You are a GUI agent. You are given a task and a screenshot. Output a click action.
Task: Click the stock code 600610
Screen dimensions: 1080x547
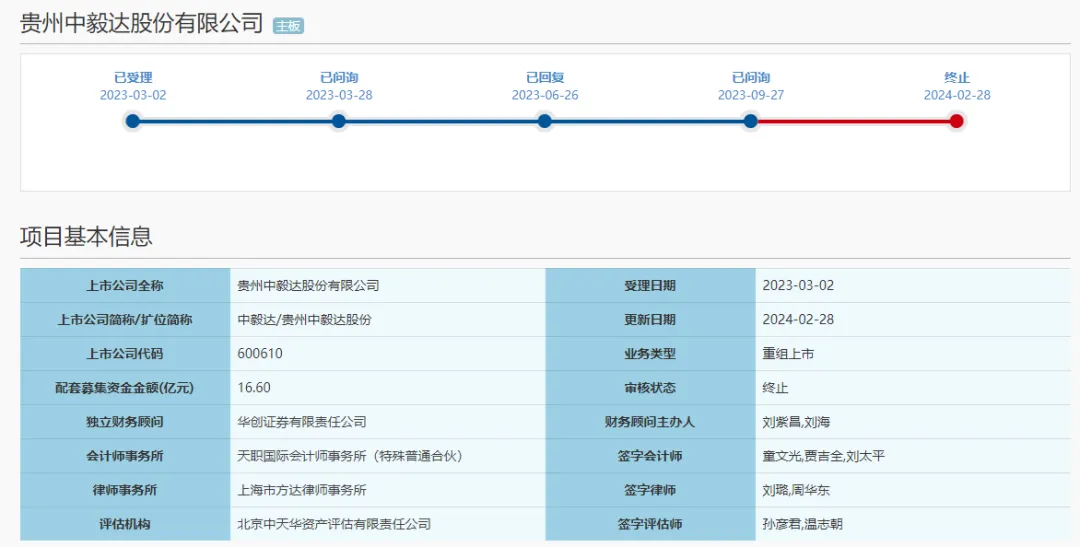(260, 353)
